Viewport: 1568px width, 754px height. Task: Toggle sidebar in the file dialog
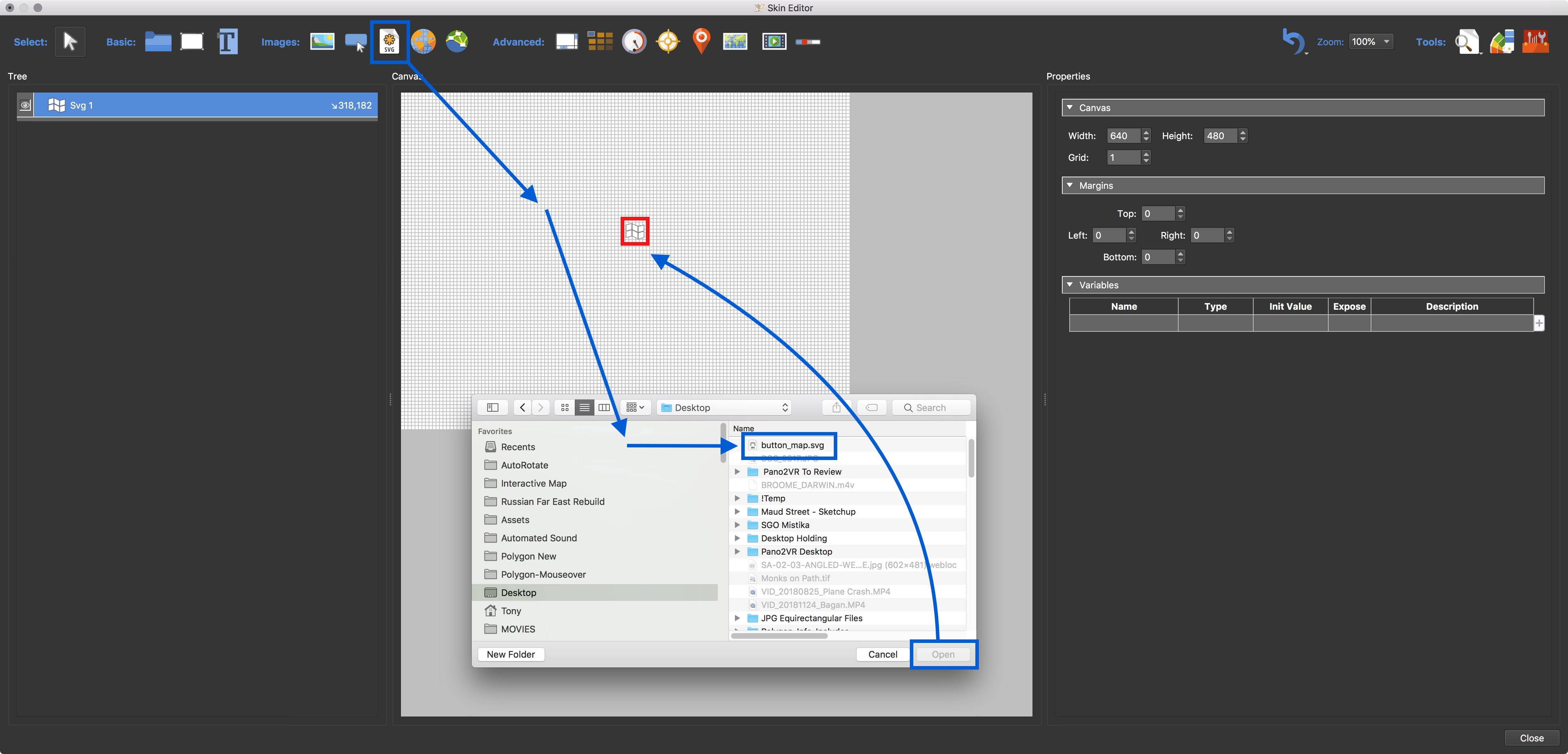493,408
